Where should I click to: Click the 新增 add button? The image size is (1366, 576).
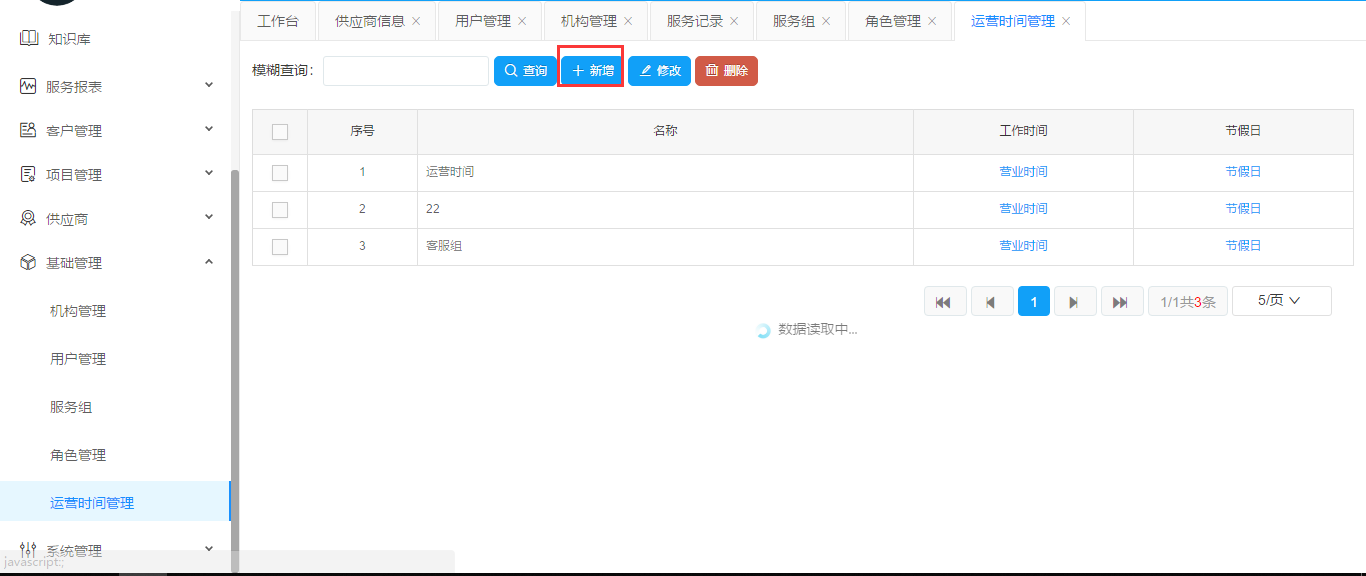tap(592, 71)
